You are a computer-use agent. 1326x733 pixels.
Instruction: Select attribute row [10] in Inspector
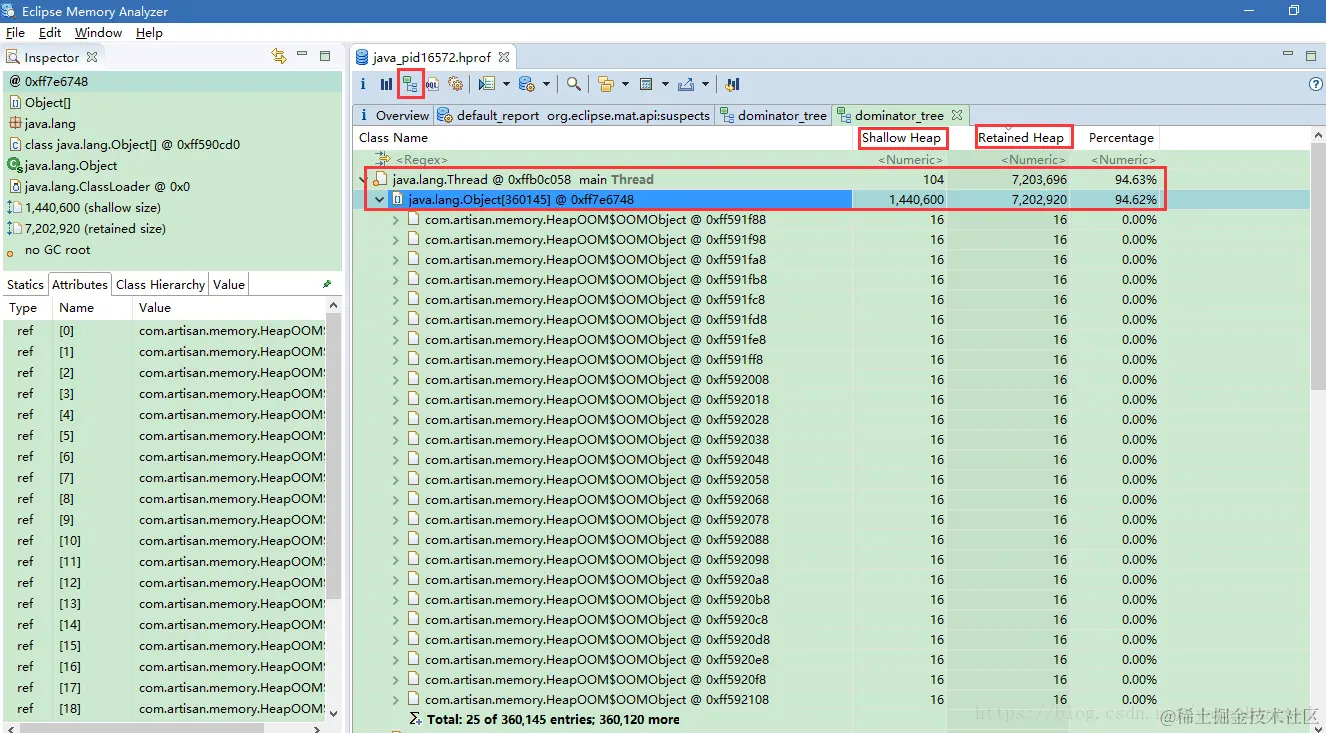[x=165, y=541]
